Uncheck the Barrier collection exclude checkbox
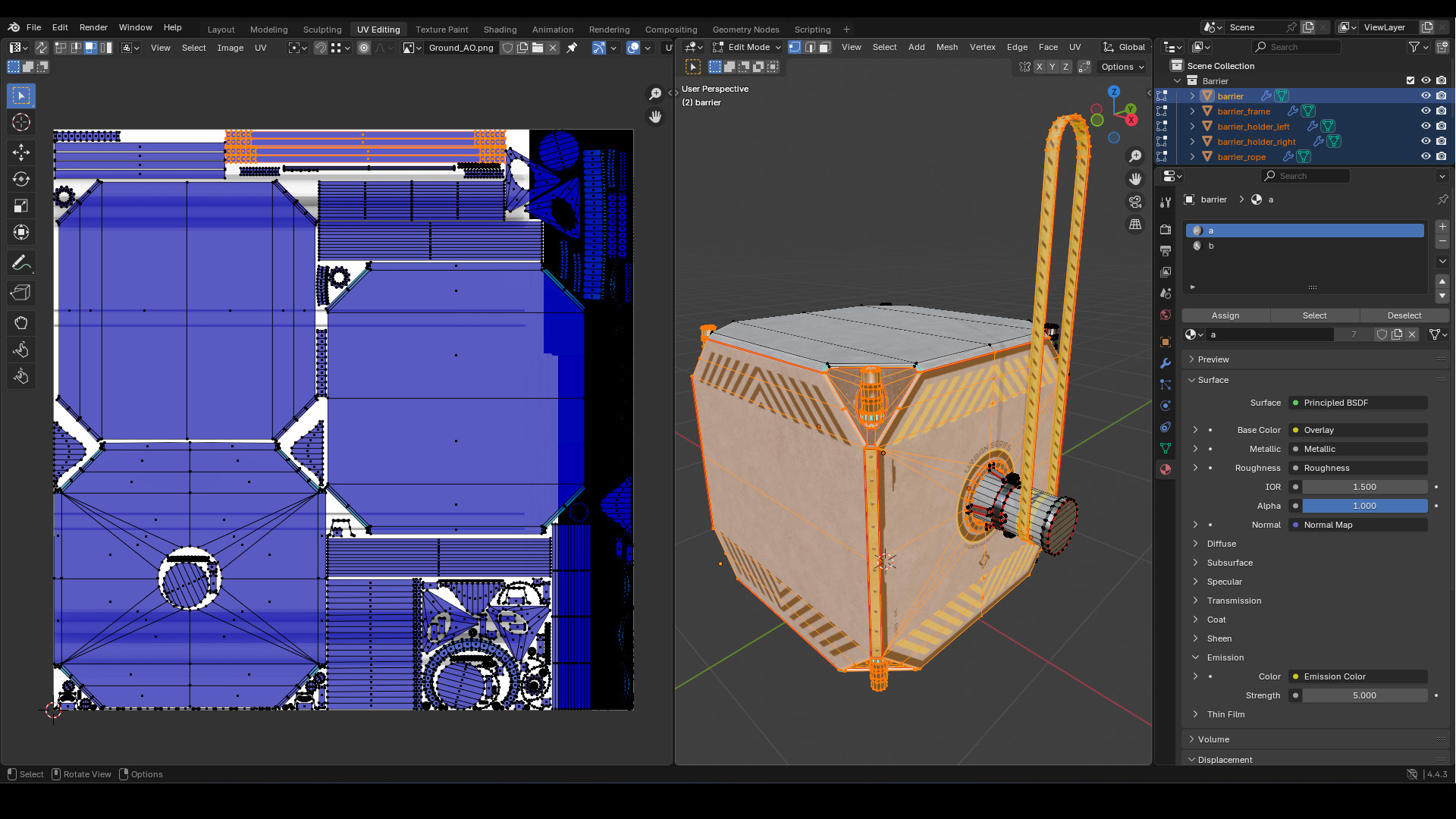The width and height of the screenshot is (1456, 819). 1410,80
